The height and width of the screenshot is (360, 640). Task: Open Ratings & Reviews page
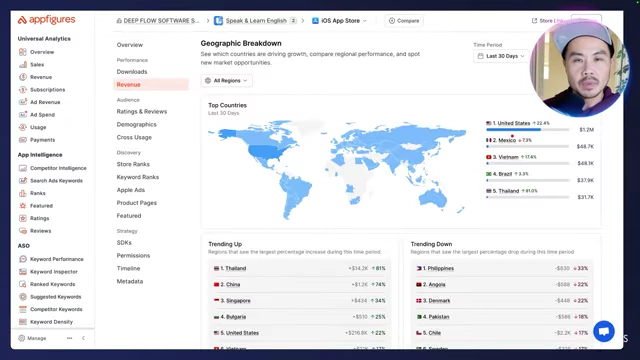pyautogui.click(x=142, y=111)
